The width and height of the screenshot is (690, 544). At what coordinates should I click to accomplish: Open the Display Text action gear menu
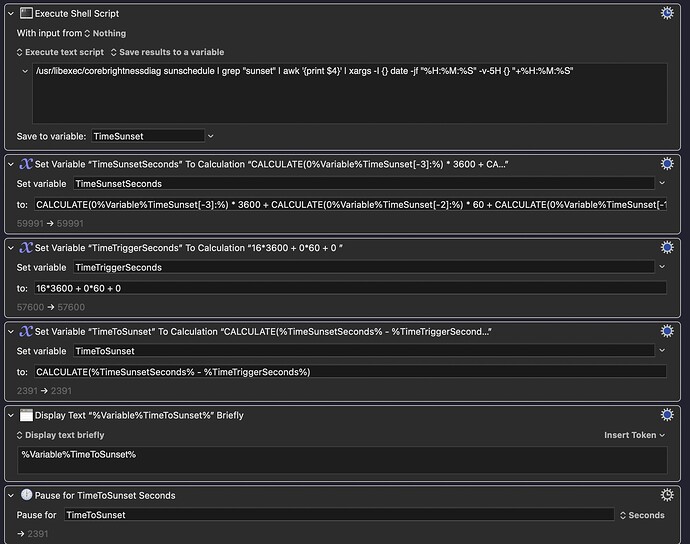[667, 415]
